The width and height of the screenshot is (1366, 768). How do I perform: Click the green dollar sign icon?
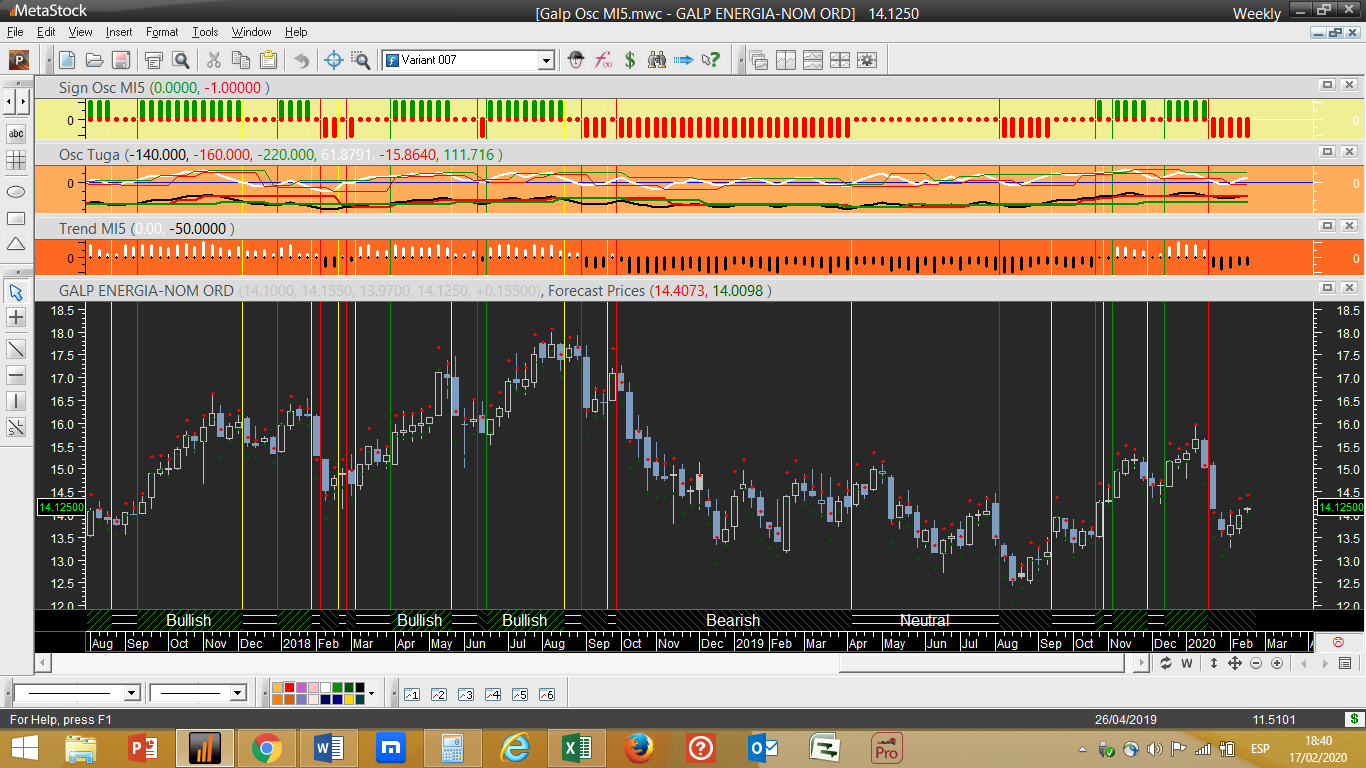(x=630, y=60)
